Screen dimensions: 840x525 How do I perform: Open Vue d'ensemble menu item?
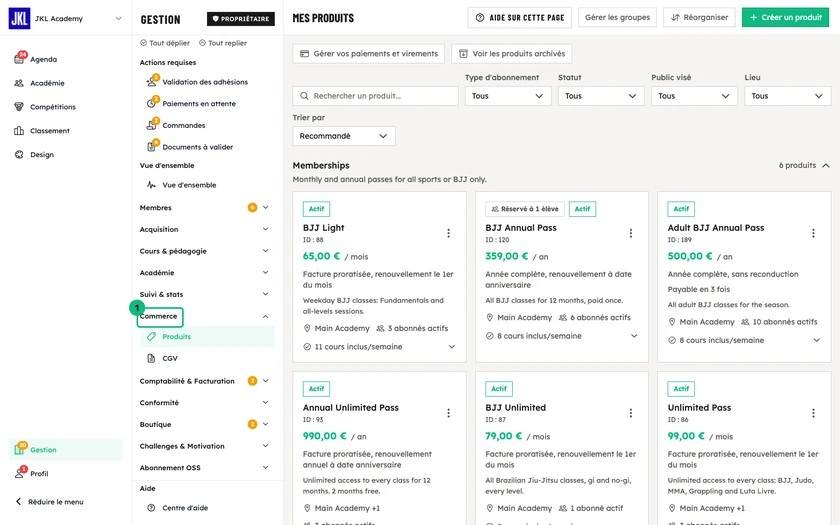[208, 185]
